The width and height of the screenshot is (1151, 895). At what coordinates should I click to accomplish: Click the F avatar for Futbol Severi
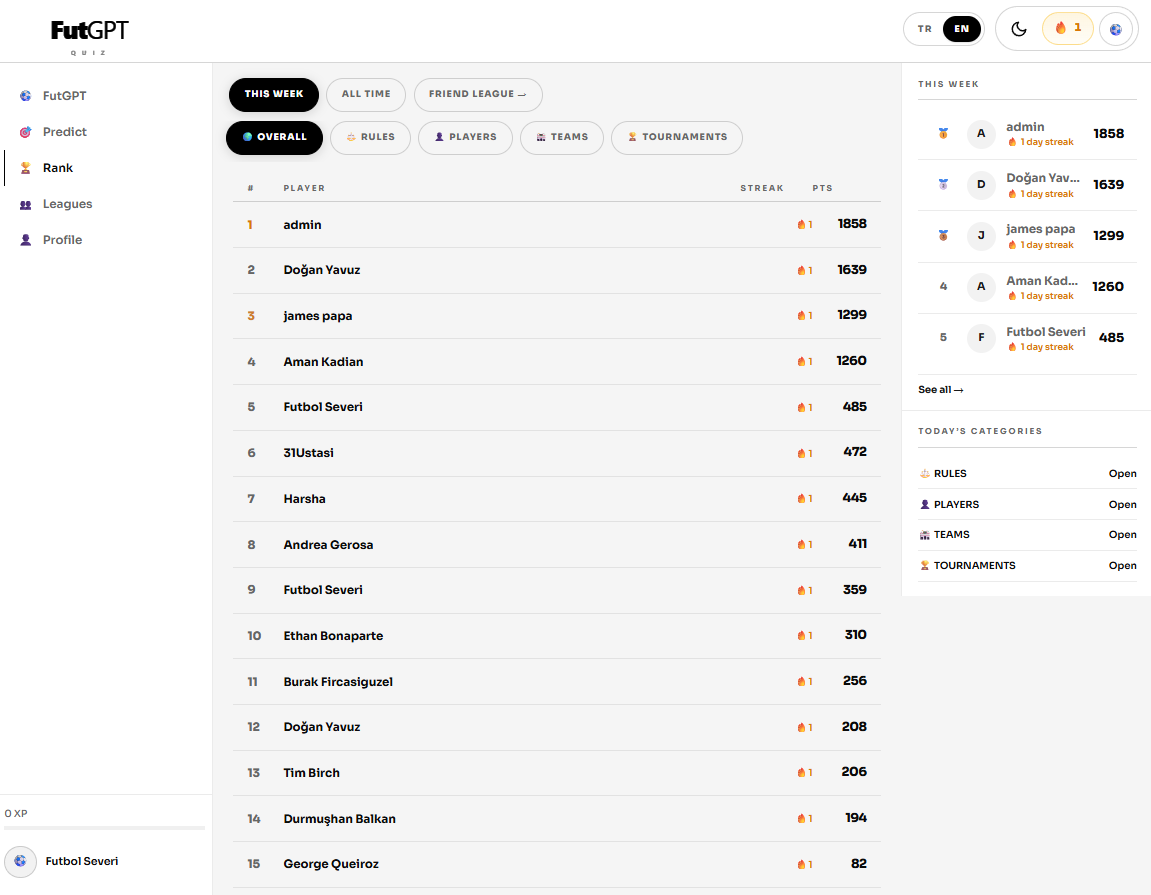[x=981, y=338]
